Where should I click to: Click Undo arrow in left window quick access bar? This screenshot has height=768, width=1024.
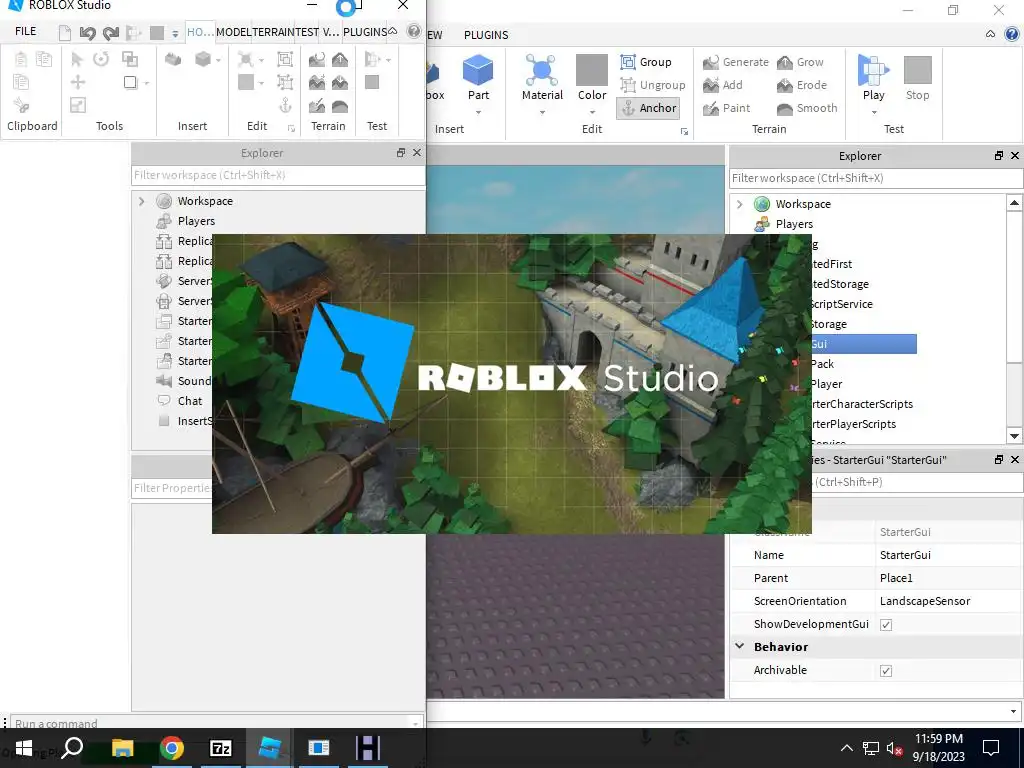pos(87,33)
